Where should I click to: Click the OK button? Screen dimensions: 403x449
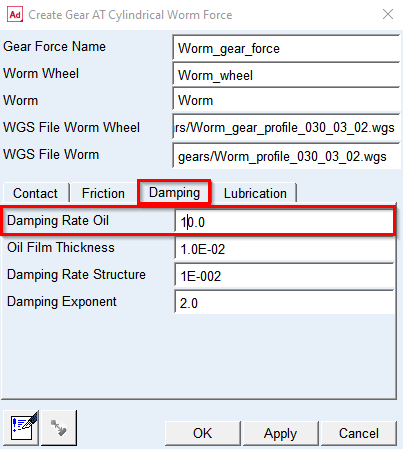click(202, 433)
